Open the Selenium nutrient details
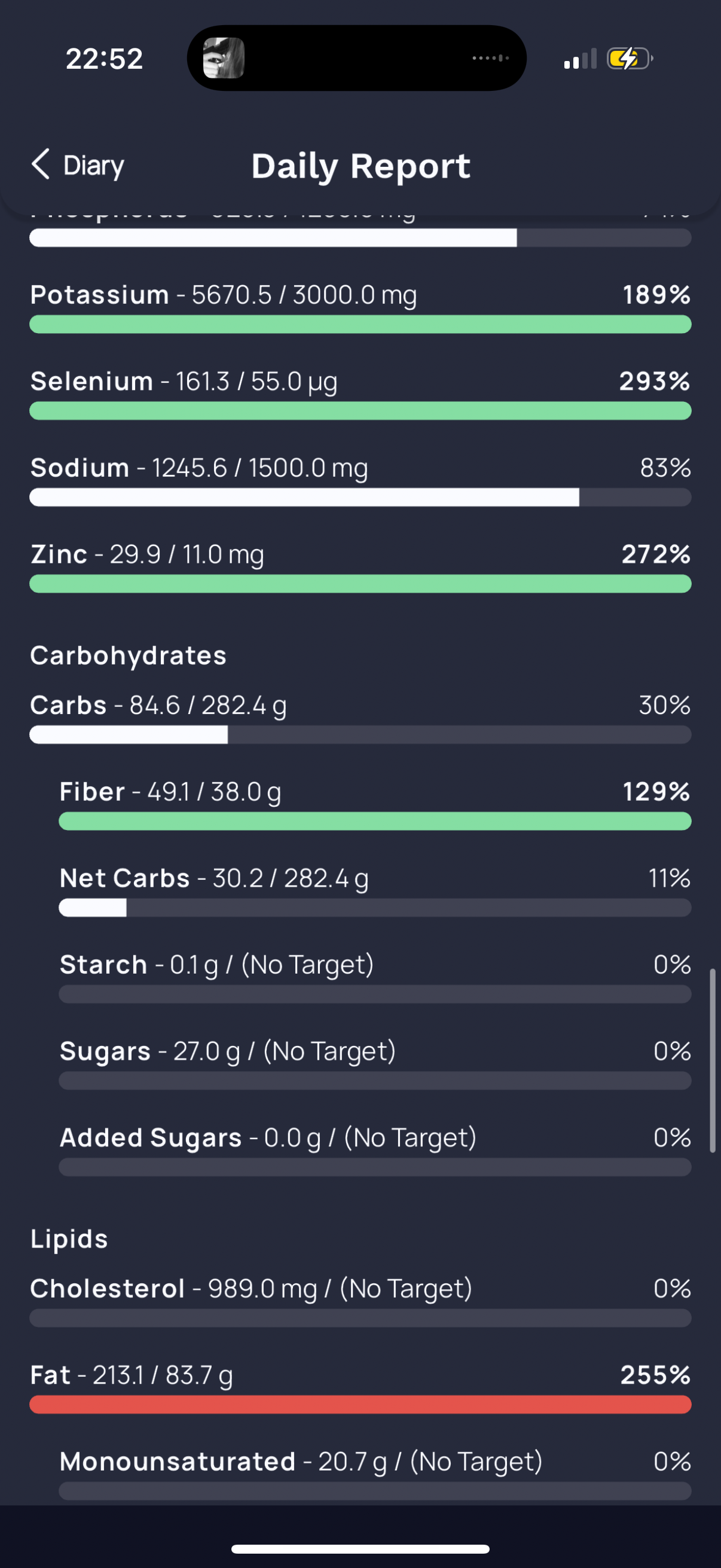 pyautogui.click(x=360, y=394)
